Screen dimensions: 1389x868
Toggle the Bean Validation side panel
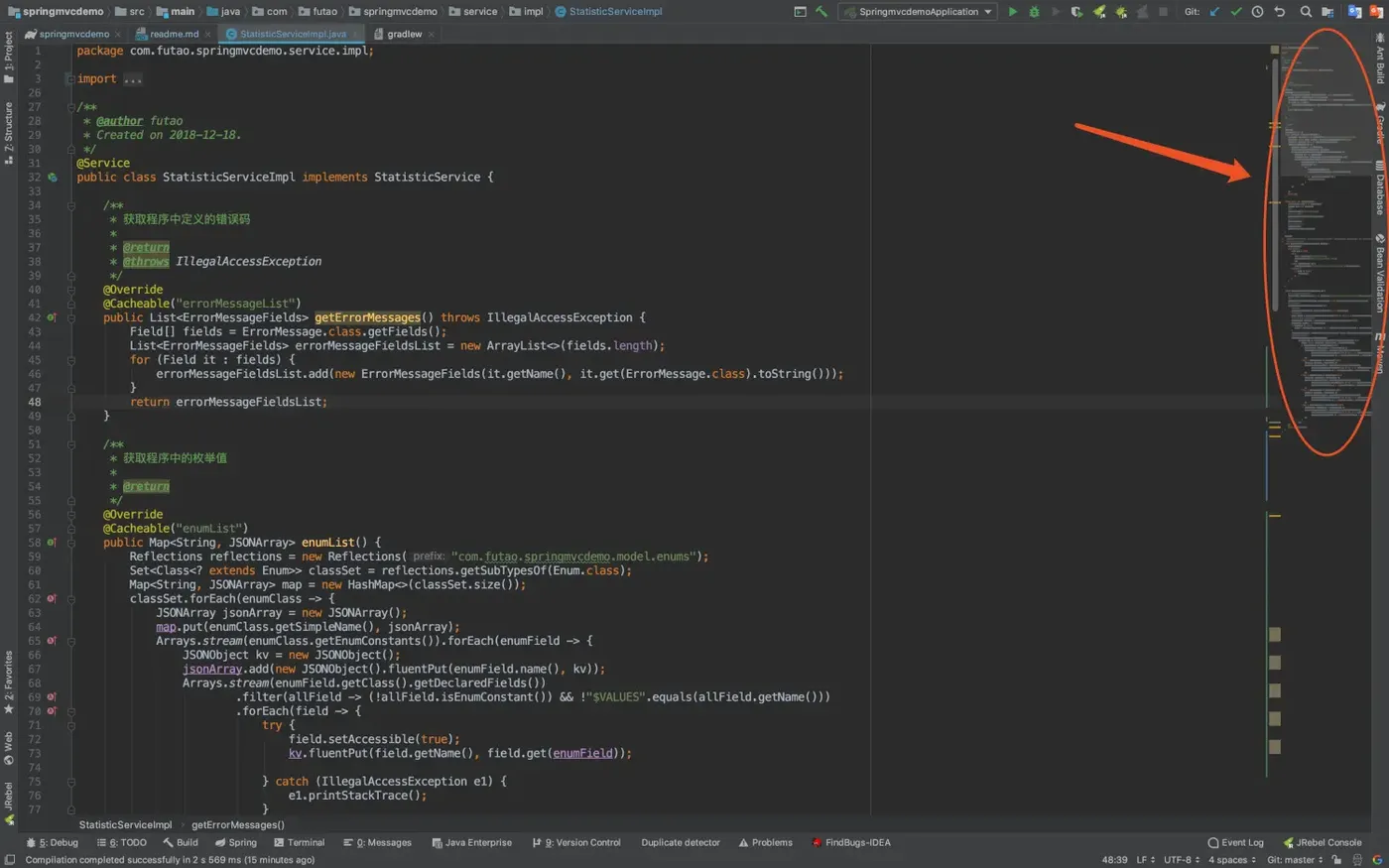click(x=1379, y=274)
